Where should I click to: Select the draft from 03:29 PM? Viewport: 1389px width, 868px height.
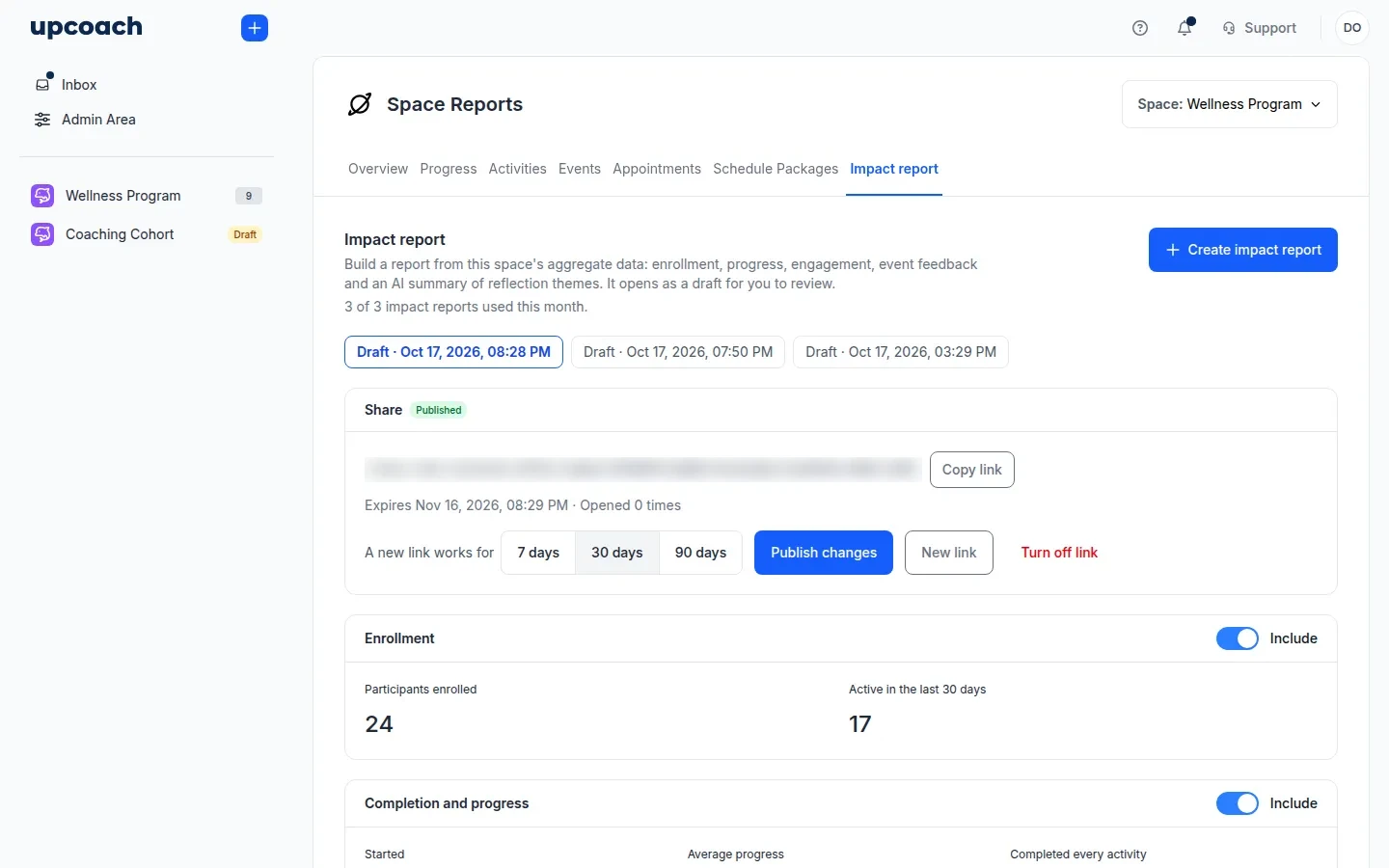pos(901,352)
